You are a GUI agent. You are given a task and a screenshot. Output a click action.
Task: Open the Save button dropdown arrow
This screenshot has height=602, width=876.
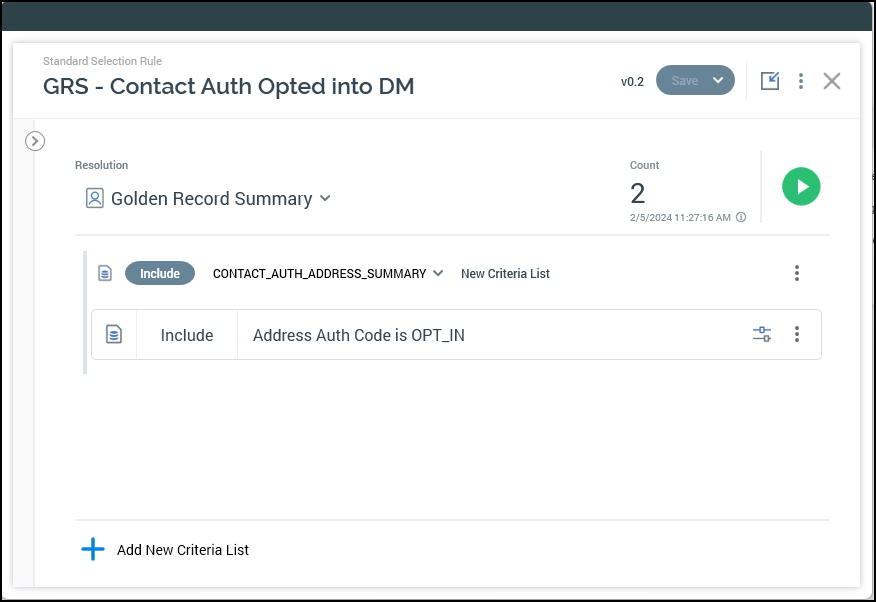point(718,81)
